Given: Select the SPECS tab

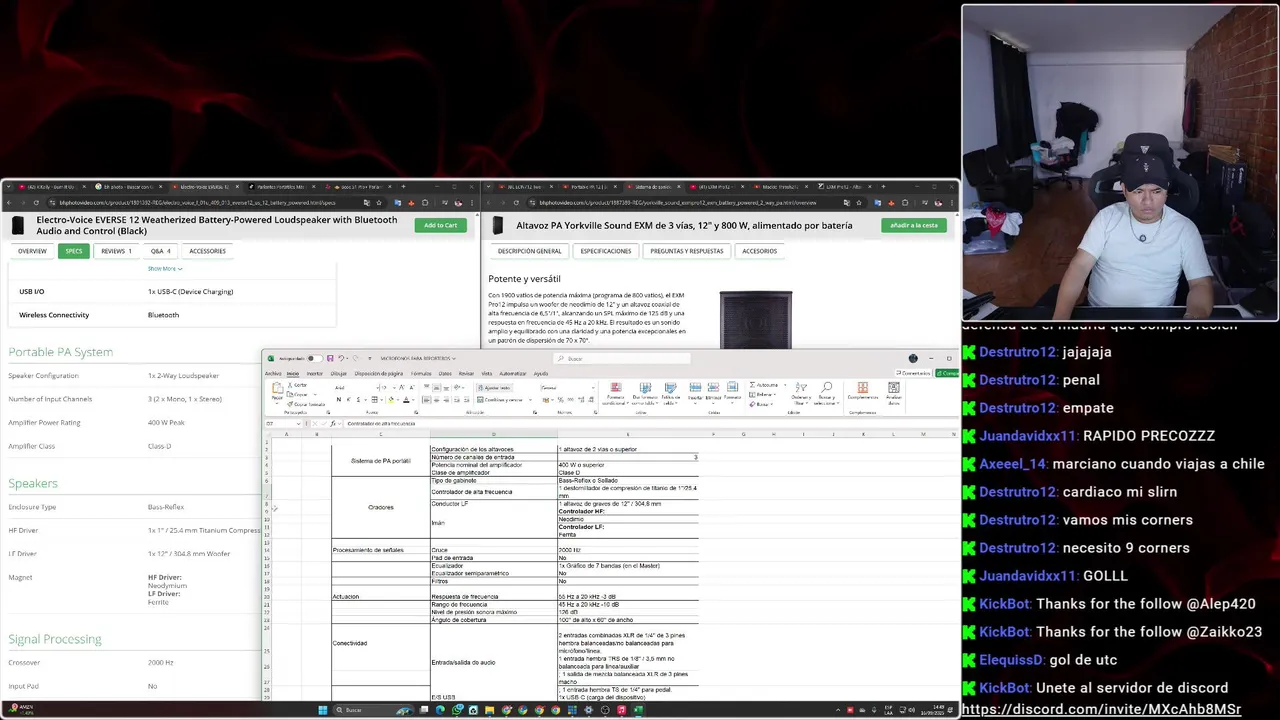Looking at the screenshot, I should (x=74, y=251).
